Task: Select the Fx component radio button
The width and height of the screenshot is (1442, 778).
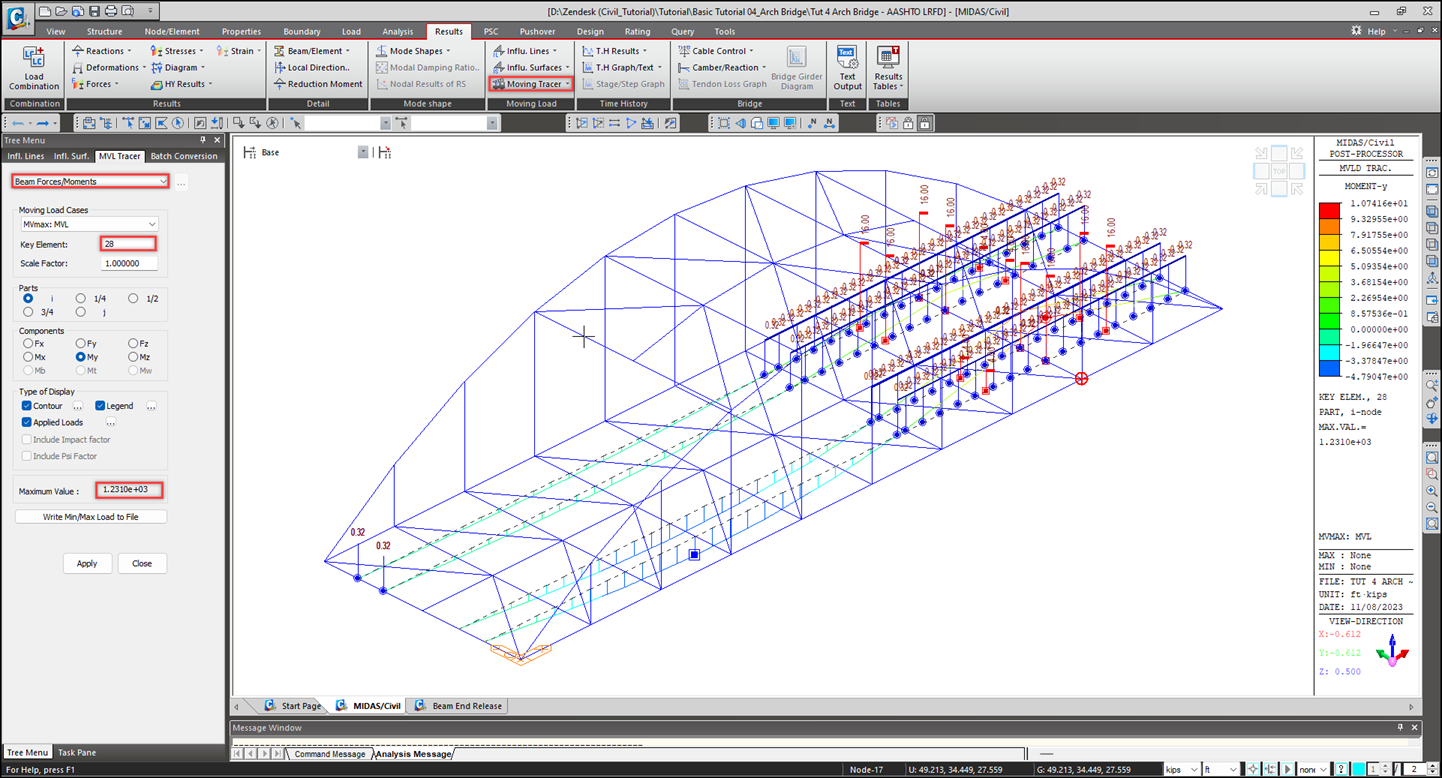Action: pos(28,343)
